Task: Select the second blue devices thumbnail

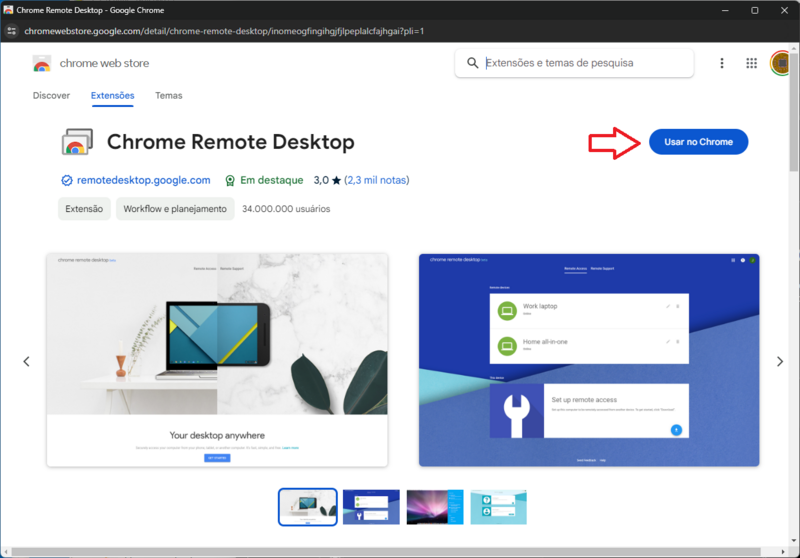Action: click(371, 507)
